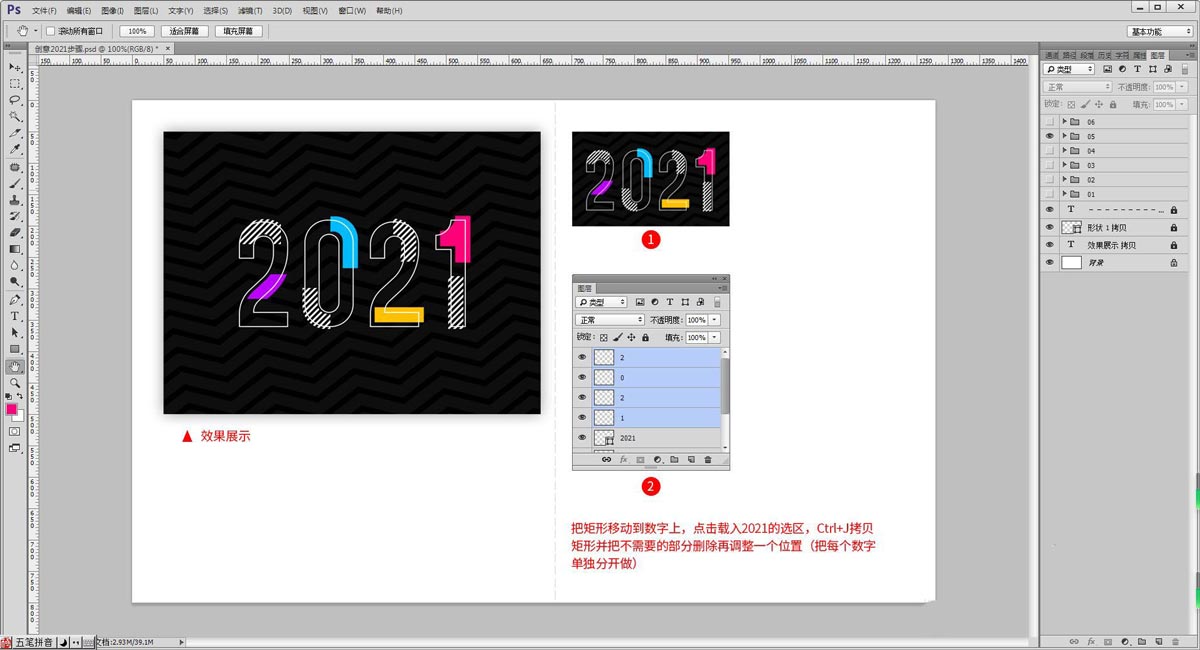Expand group folder 02
1200x650 pixels.
(1064, 180)
